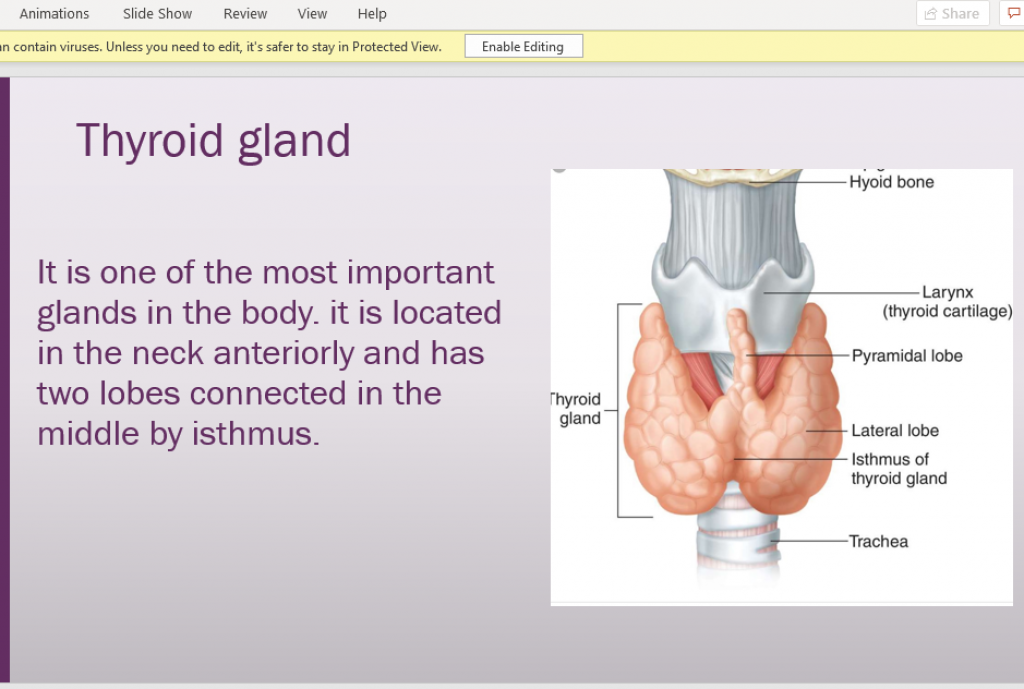
Task: Select the 'Thyroid gland' slide title
Action: click(213, 140)
